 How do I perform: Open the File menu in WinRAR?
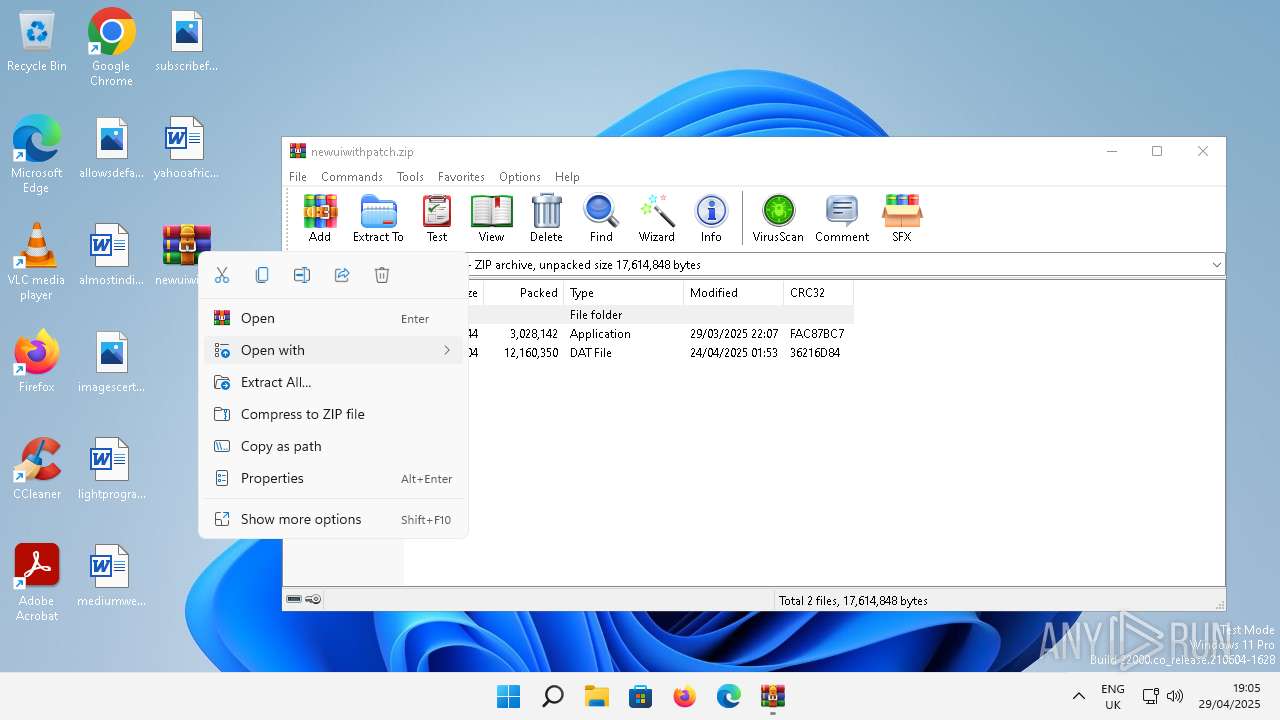point(298,177)
